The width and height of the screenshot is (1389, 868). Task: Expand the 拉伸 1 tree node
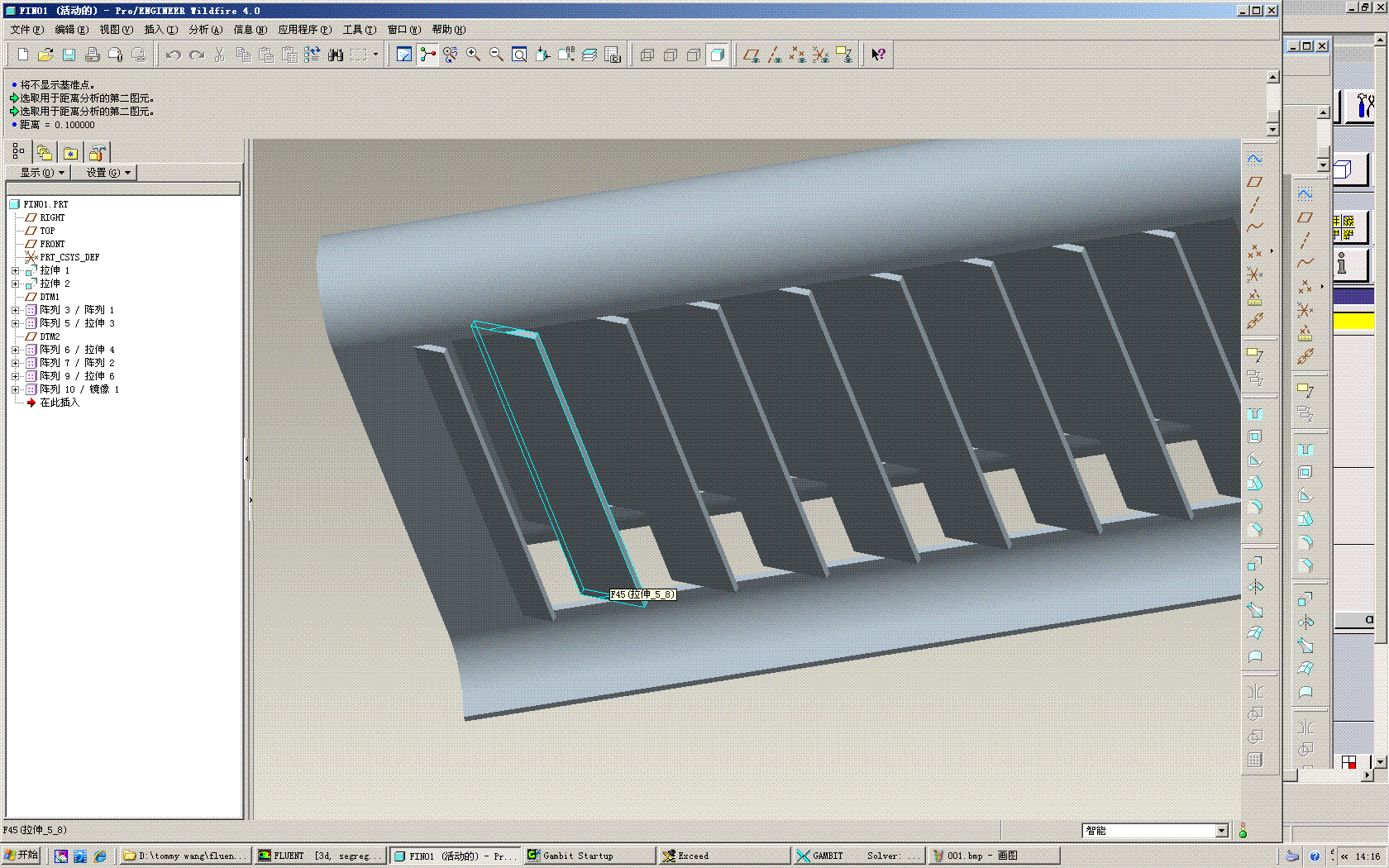15,270
